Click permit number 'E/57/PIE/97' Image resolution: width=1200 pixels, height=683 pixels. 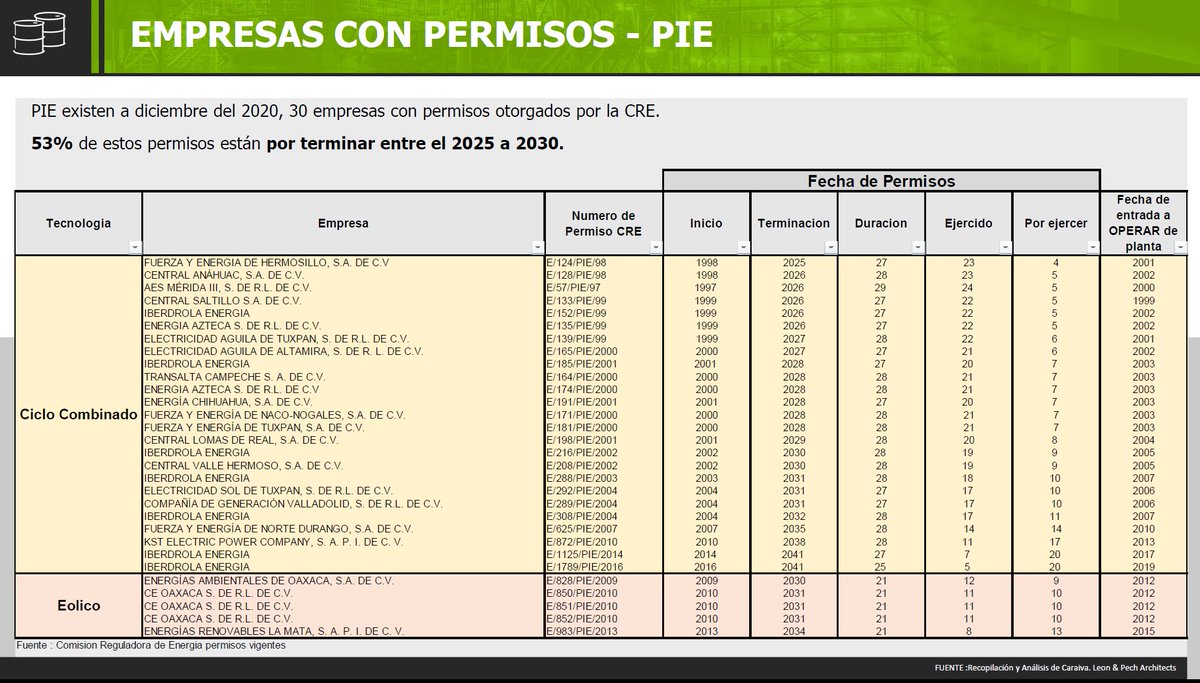click(573, 287)
